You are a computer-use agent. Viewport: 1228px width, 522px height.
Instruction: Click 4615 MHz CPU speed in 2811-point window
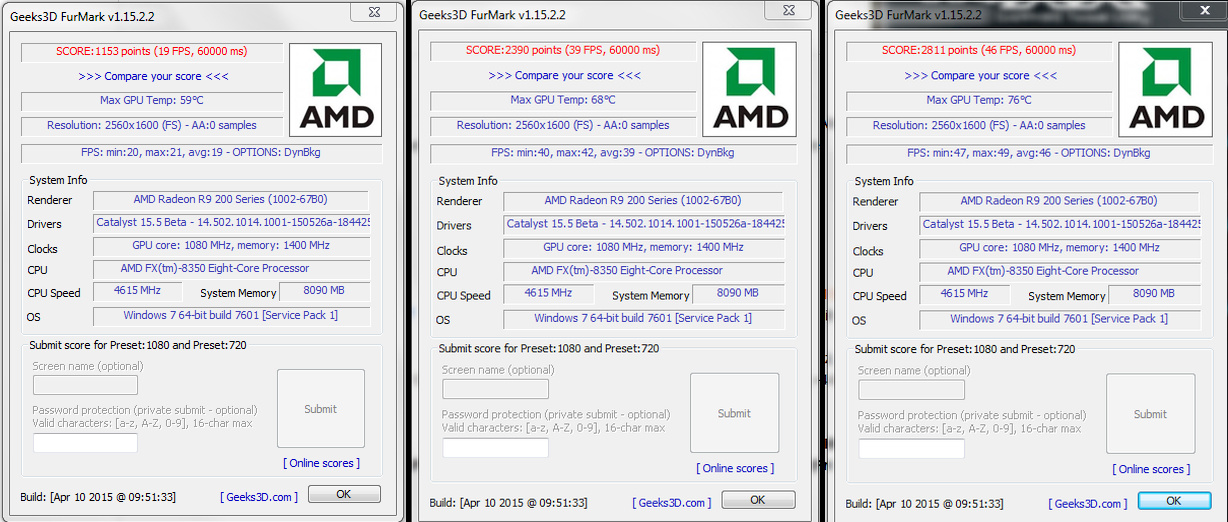[x=964, y=294]
